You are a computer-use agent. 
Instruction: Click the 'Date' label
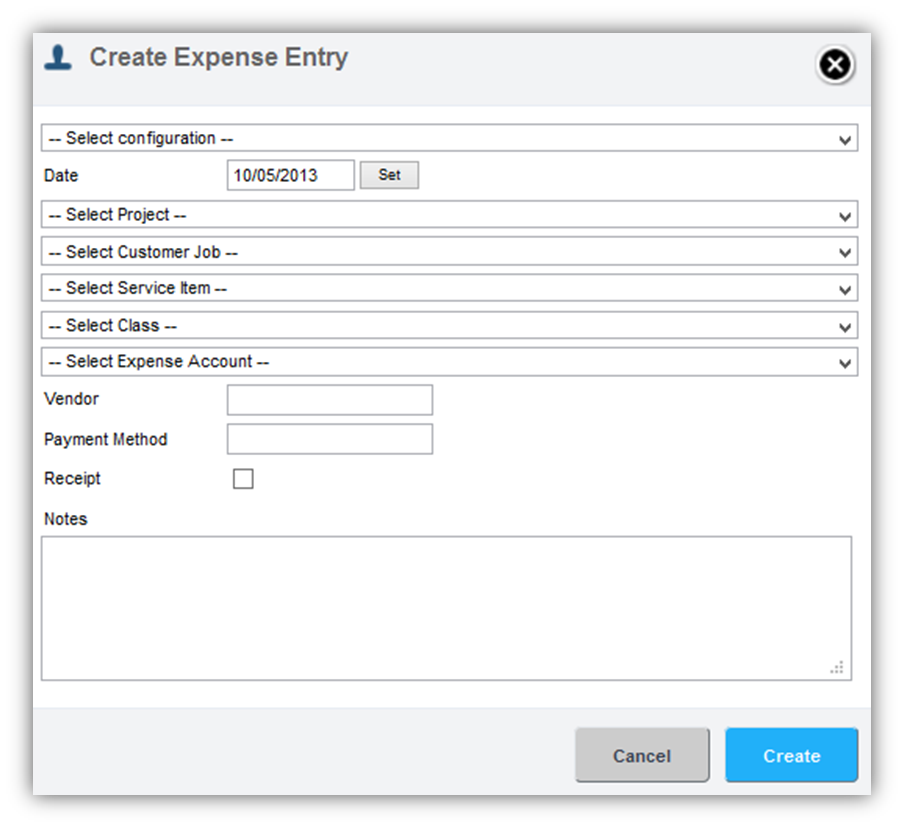pos(61,175)
